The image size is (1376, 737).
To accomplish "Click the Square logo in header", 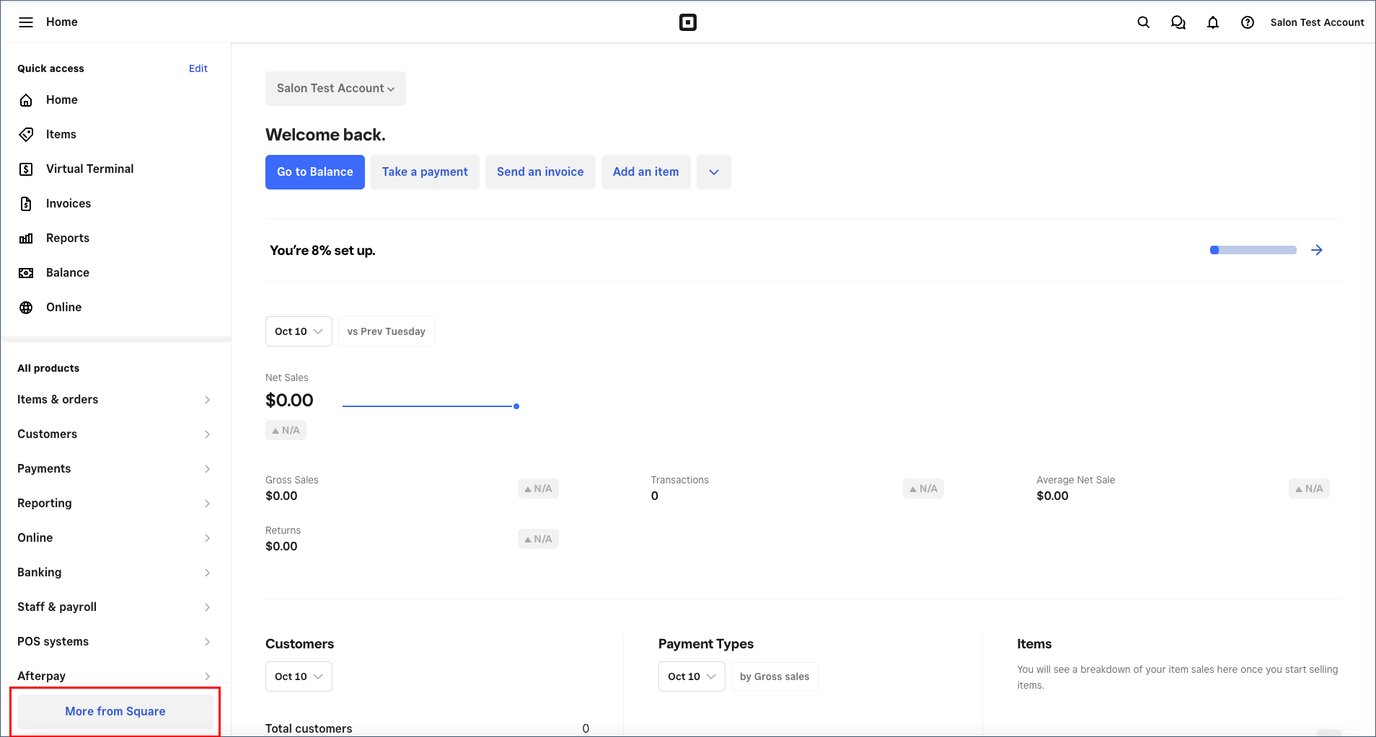I will pos(688,22).
